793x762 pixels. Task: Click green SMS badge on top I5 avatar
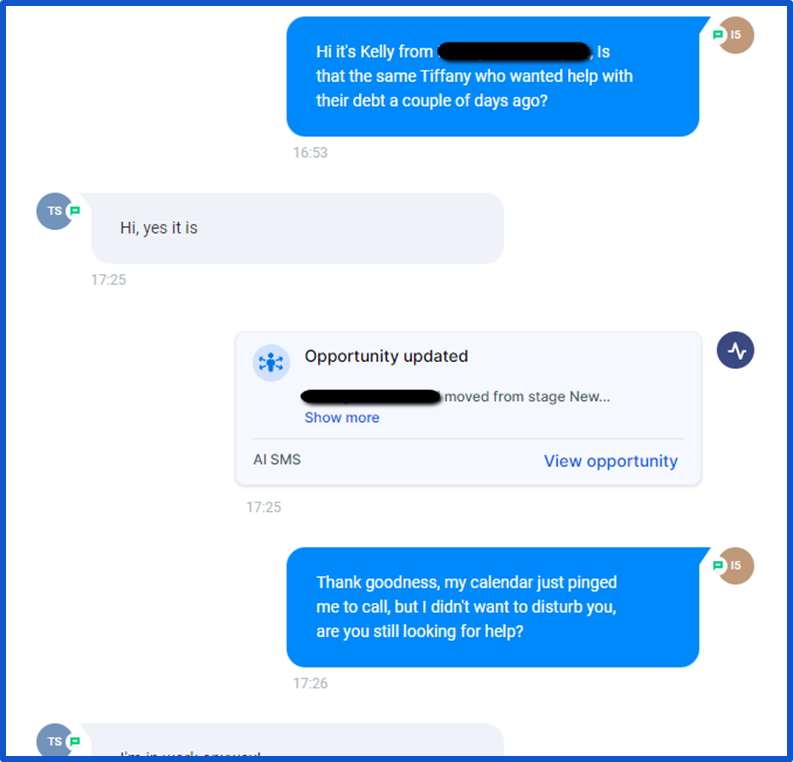pos(718,35)
